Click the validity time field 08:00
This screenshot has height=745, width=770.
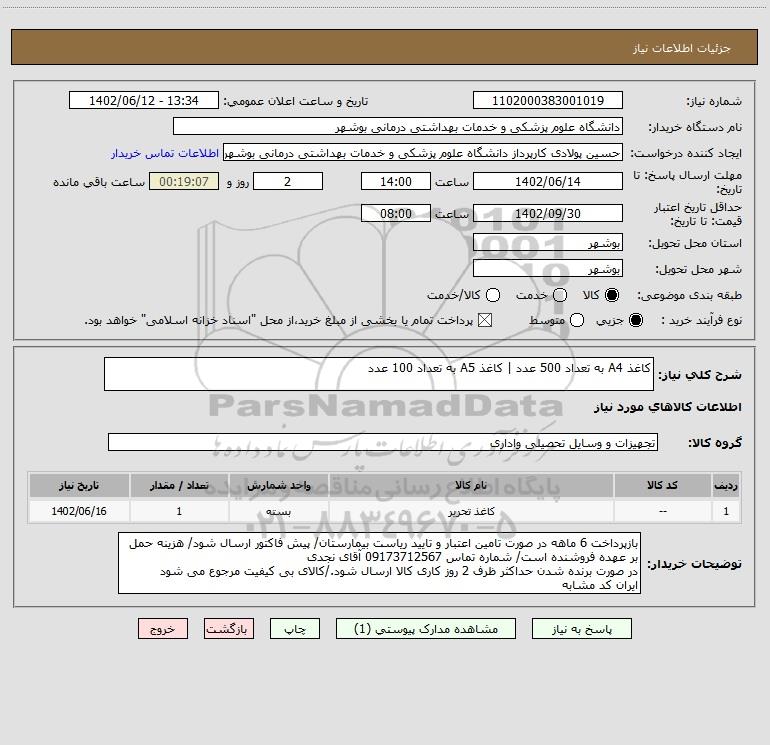tap(396, 213)
